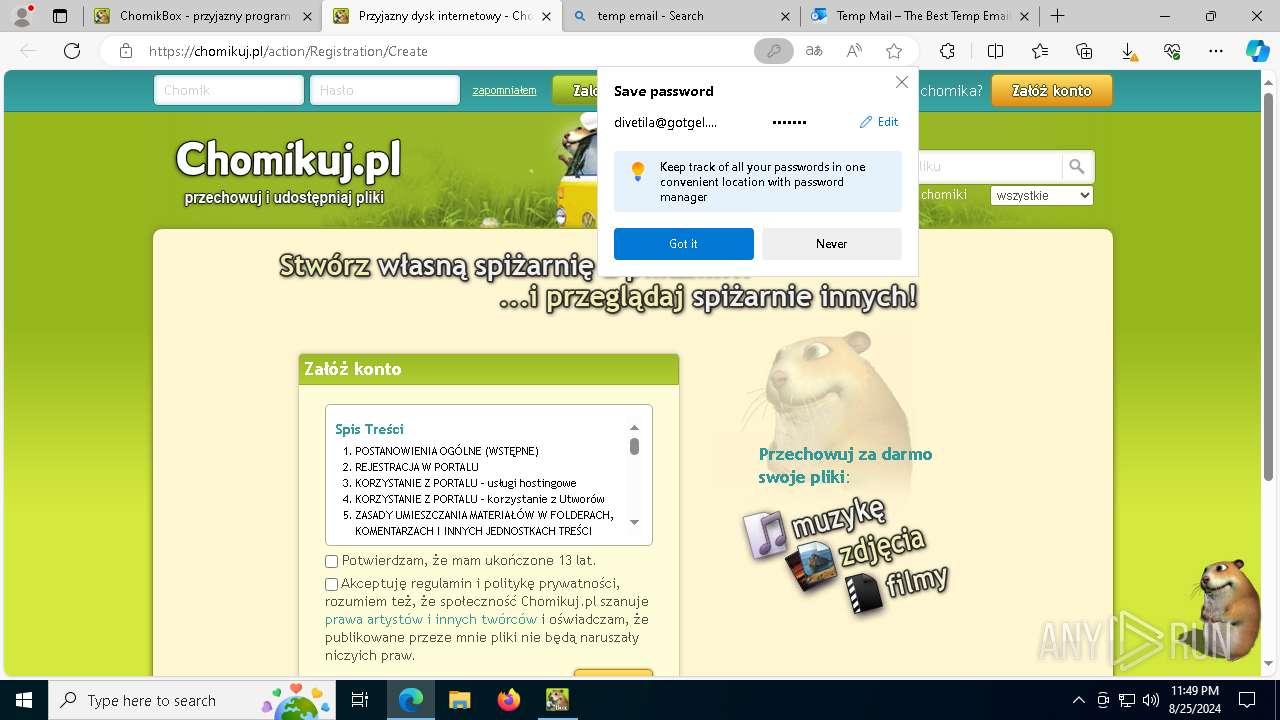Viewport: 1280px width, 720px height.
Task: Close the ChomikBox tab
Action: [307, 16]
